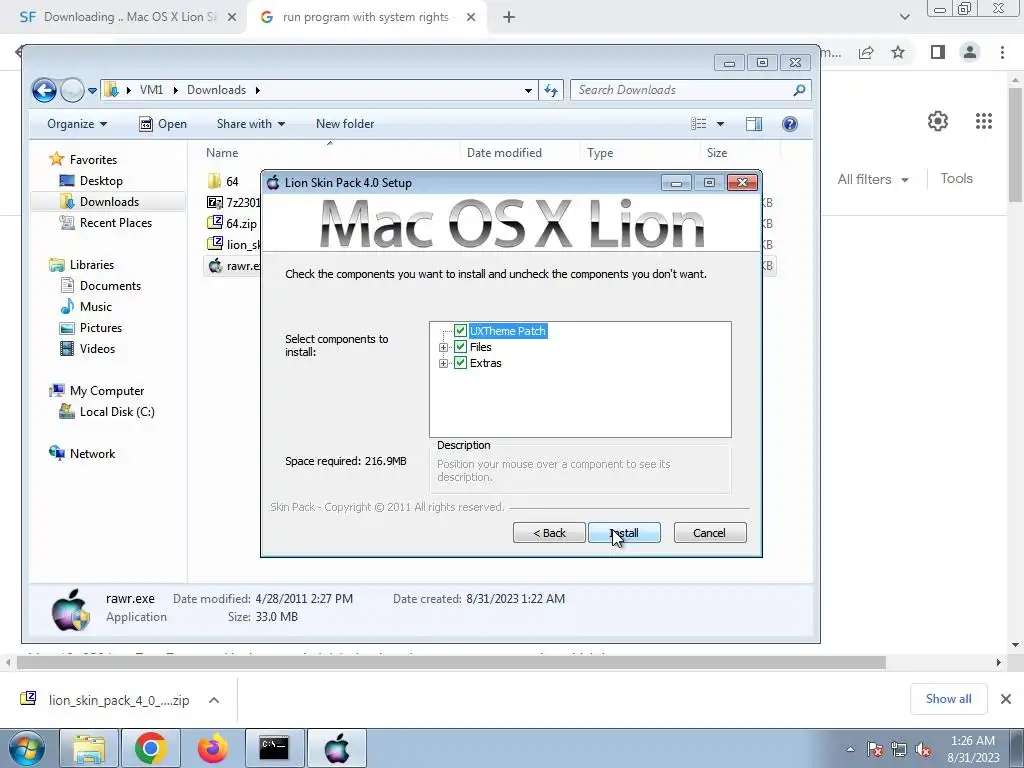Image resolution: width=1024 pixels, height=768 pixels.
Task: Open Pictures library
Action: 101,328
